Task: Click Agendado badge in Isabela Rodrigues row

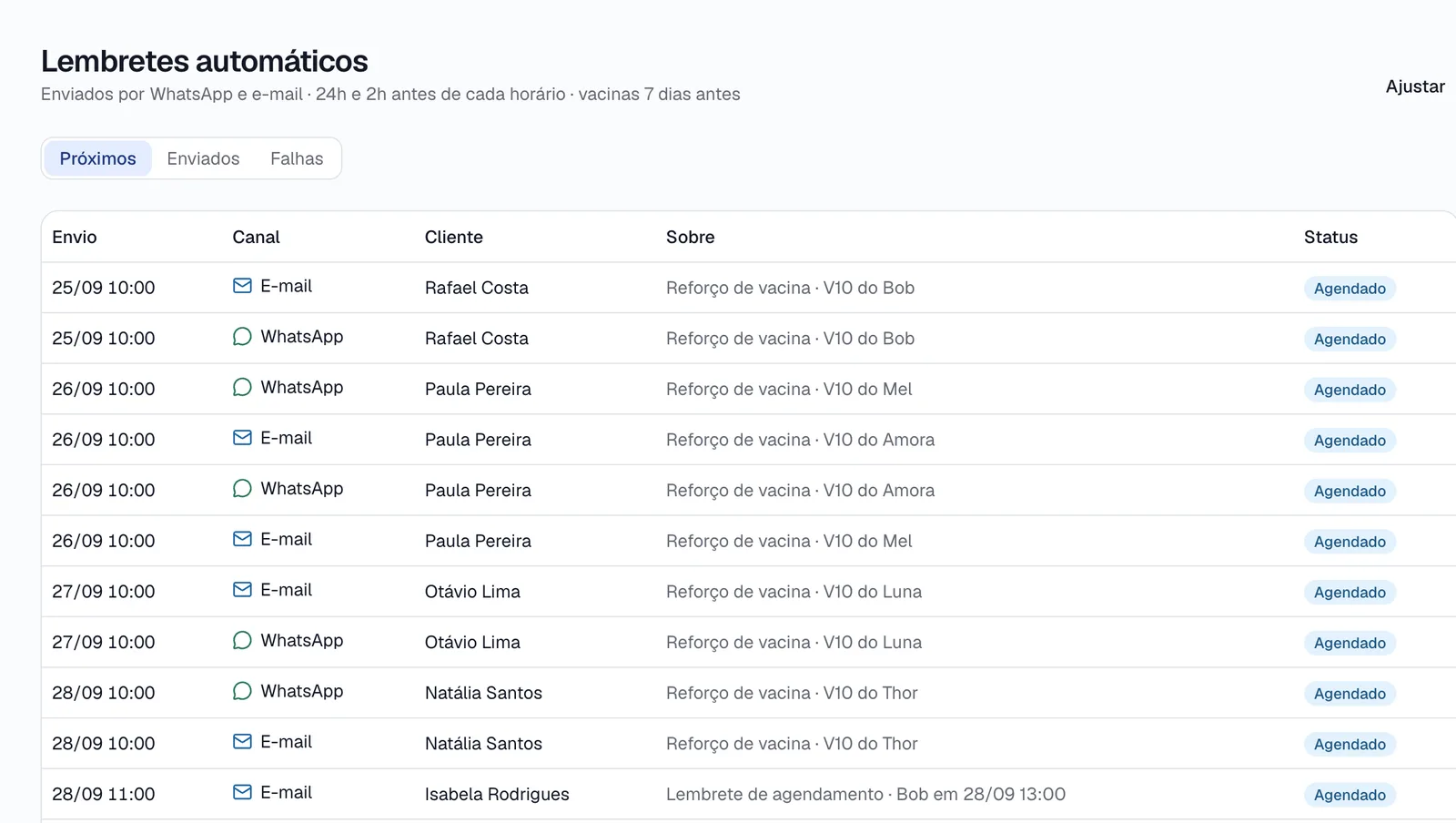Action: tap(1350, 795)
